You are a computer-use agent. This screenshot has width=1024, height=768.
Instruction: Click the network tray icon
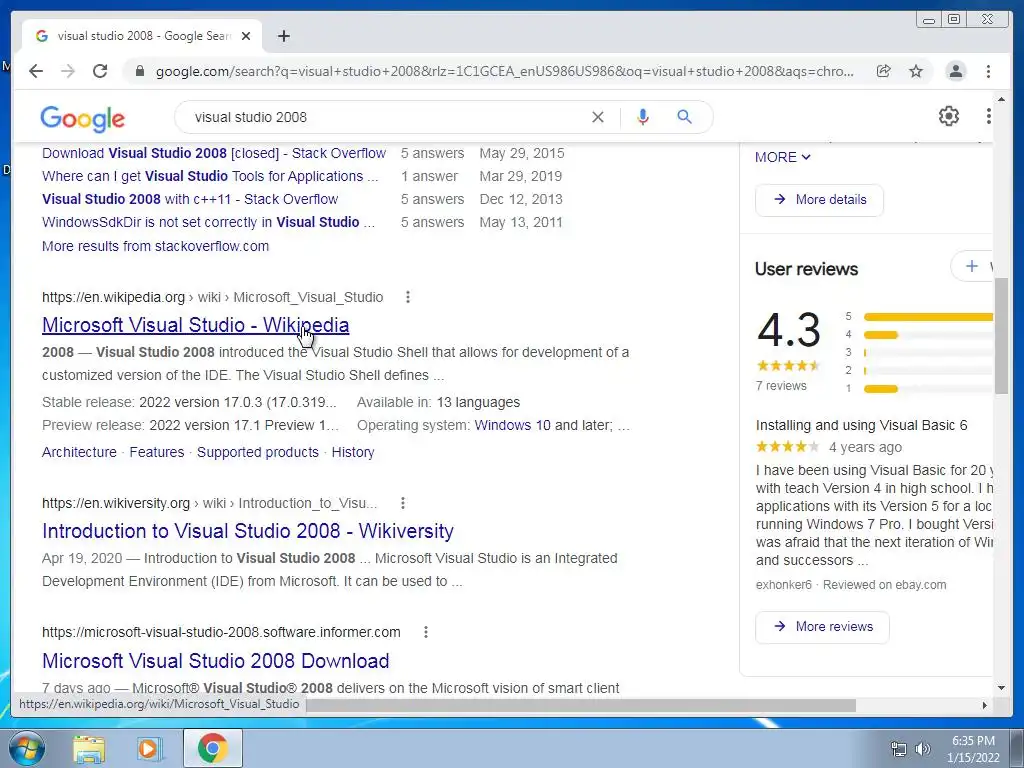tap(899, 749)
